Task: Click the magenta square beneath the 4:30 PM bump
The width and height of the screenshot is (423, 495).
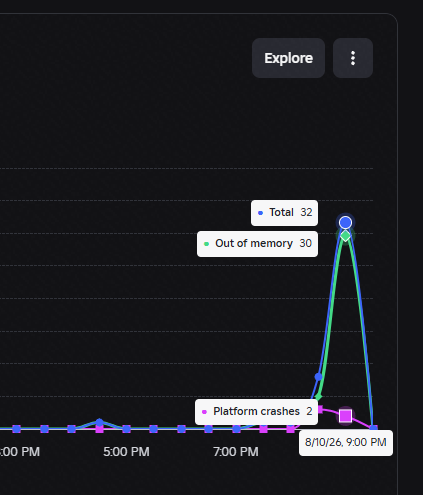Action: click(x=99, y=429)
